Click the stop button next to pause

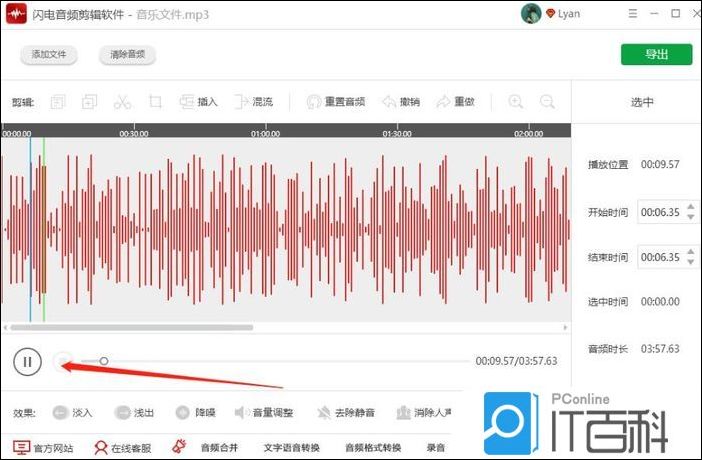pyautogui.click(x=62, y=361)
